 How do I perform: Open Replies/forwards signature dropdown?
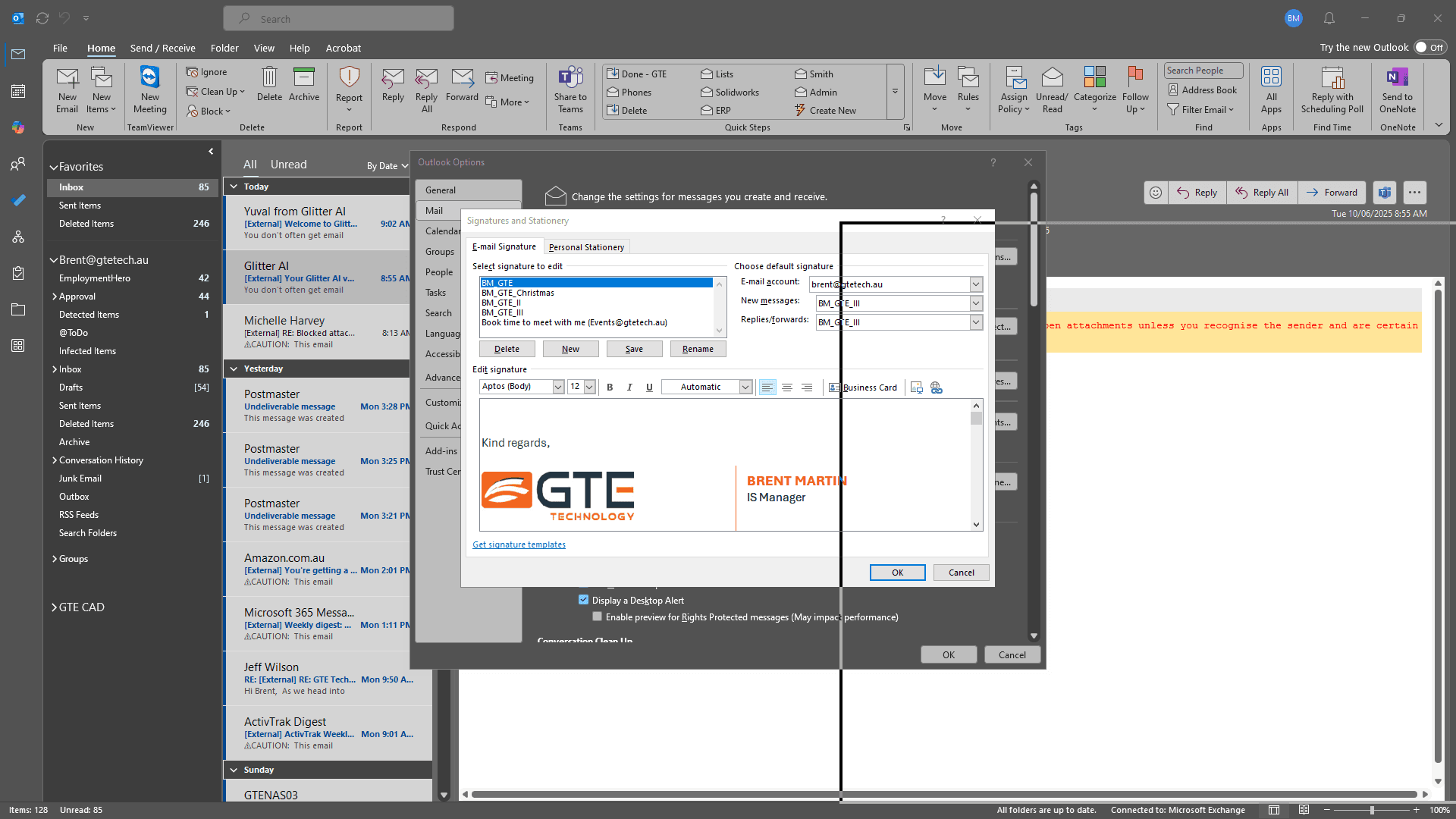[x=976, y=322]
